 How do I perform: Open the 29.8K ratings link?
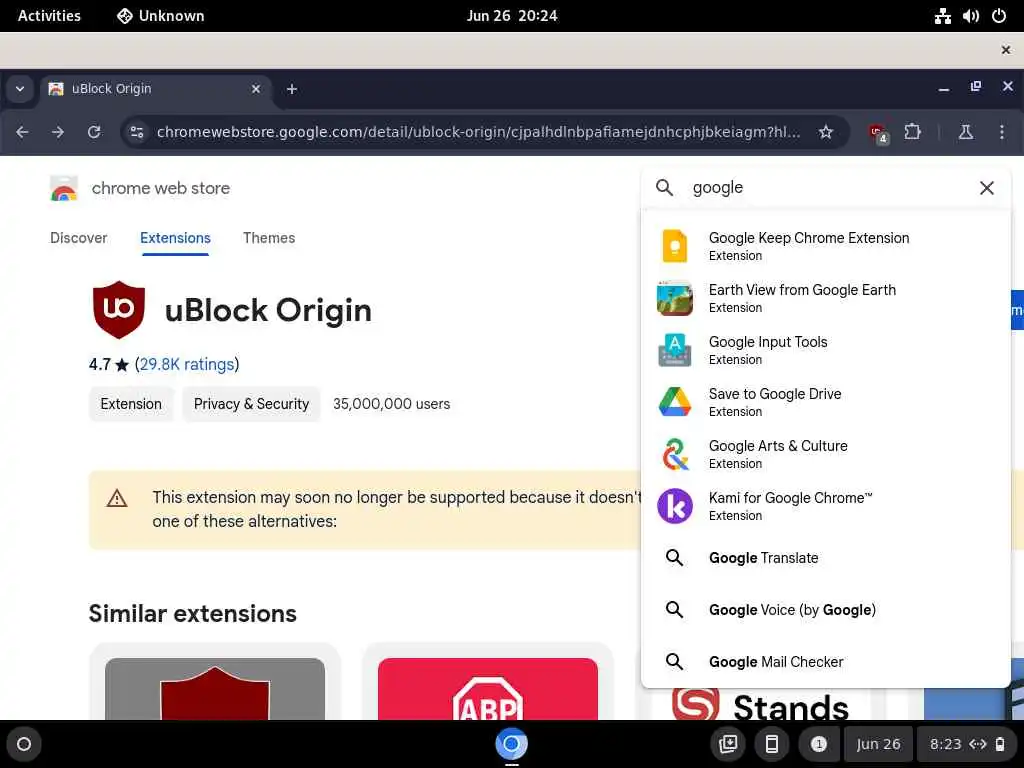[x=187, y=364]
